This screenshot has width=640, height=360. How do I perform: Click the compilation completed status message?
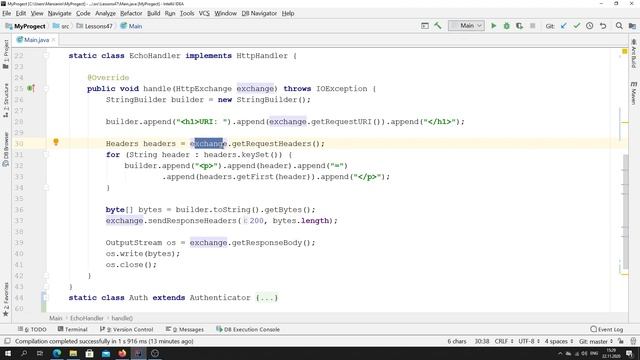coord(104,341)
